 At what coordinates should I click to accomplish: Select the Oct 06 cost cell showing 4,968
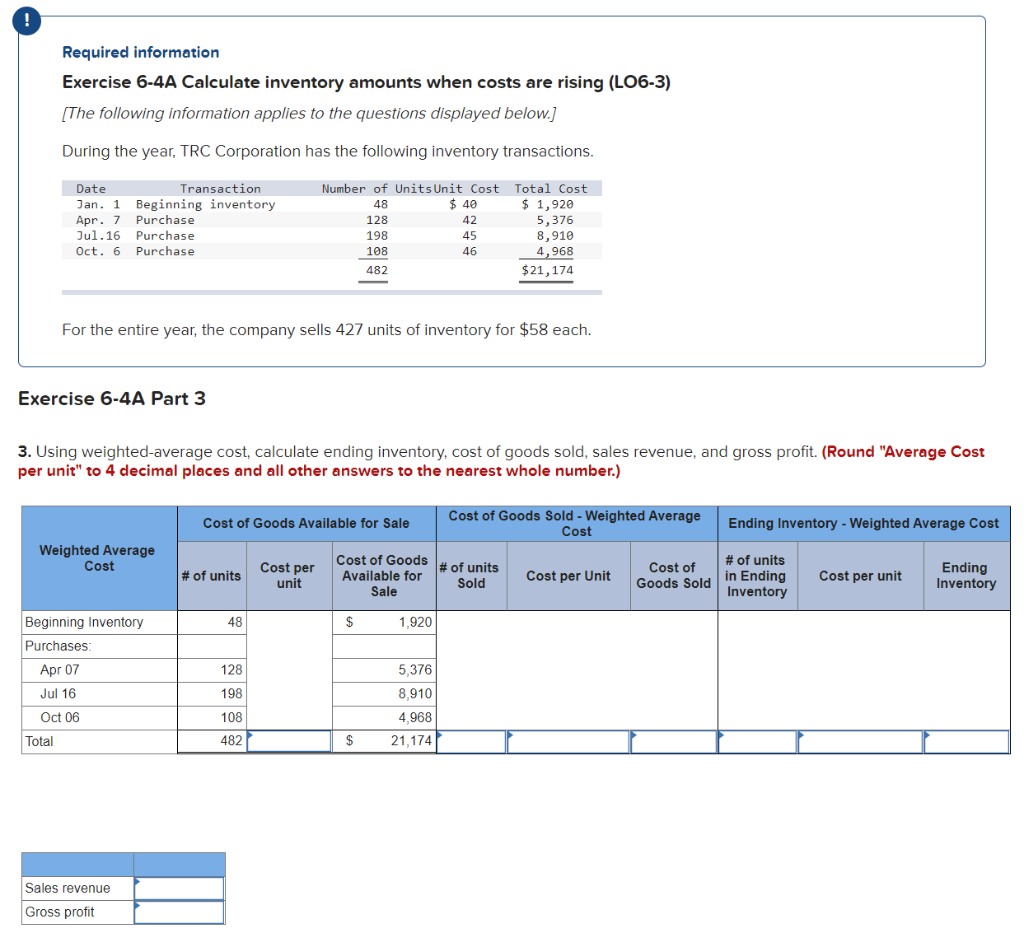pos(384,718)
